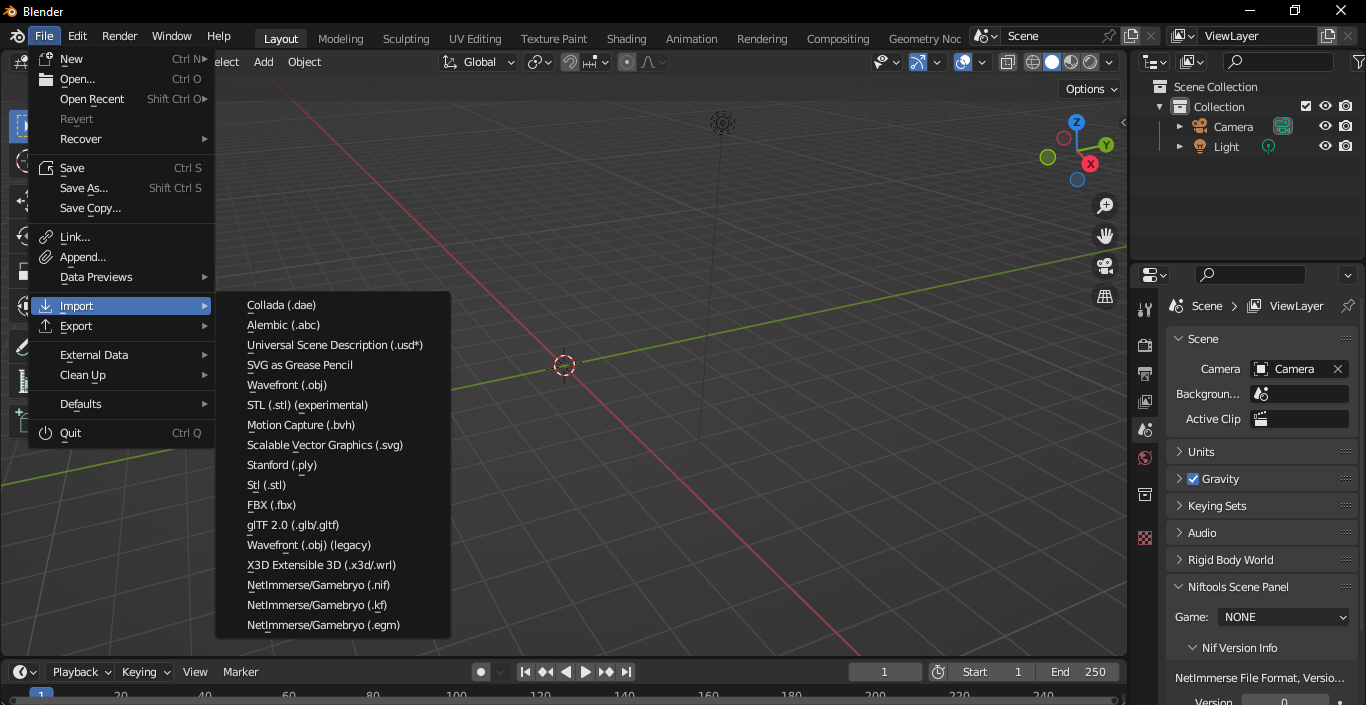Select material preview viewport shading
The height and width of the screenshot is (705, 1366).
(x=1071, y=62)
